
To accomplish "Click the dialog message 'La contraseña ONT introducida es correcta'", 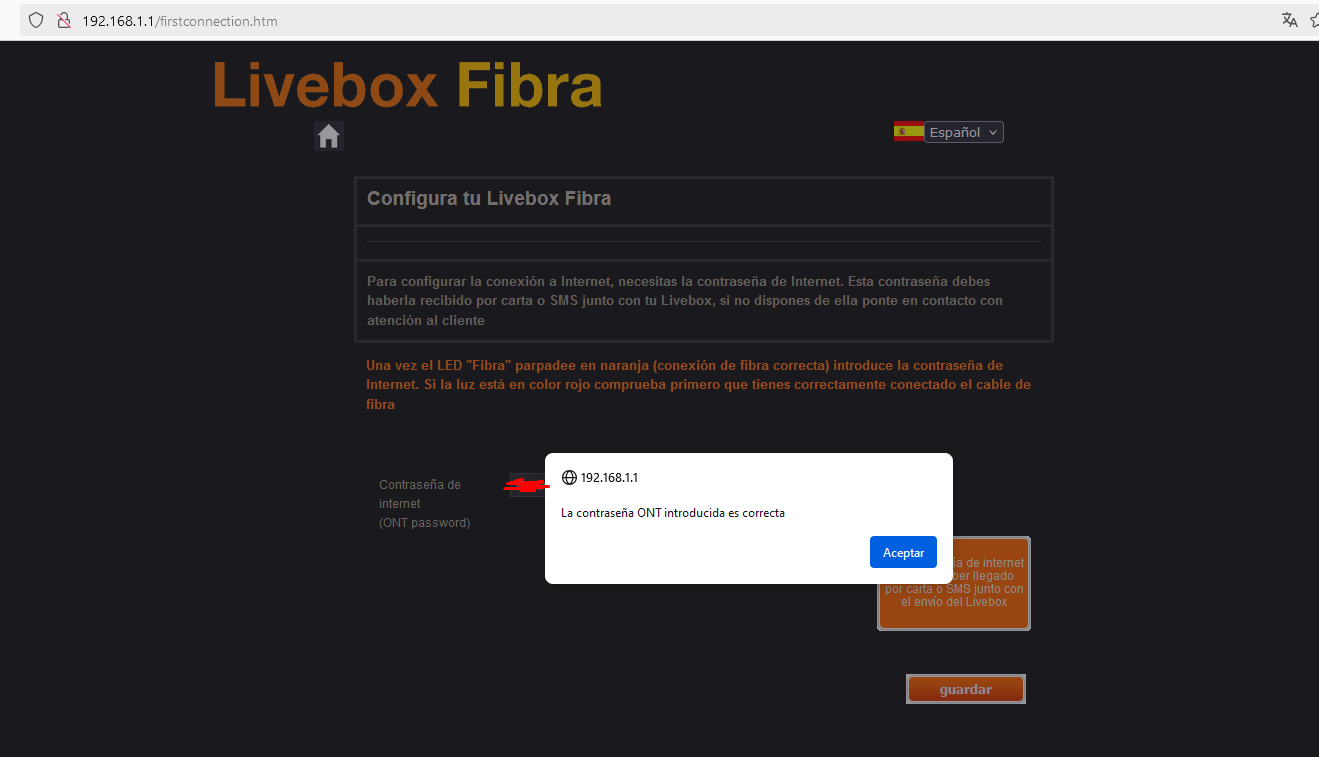I will pos(673,513).
